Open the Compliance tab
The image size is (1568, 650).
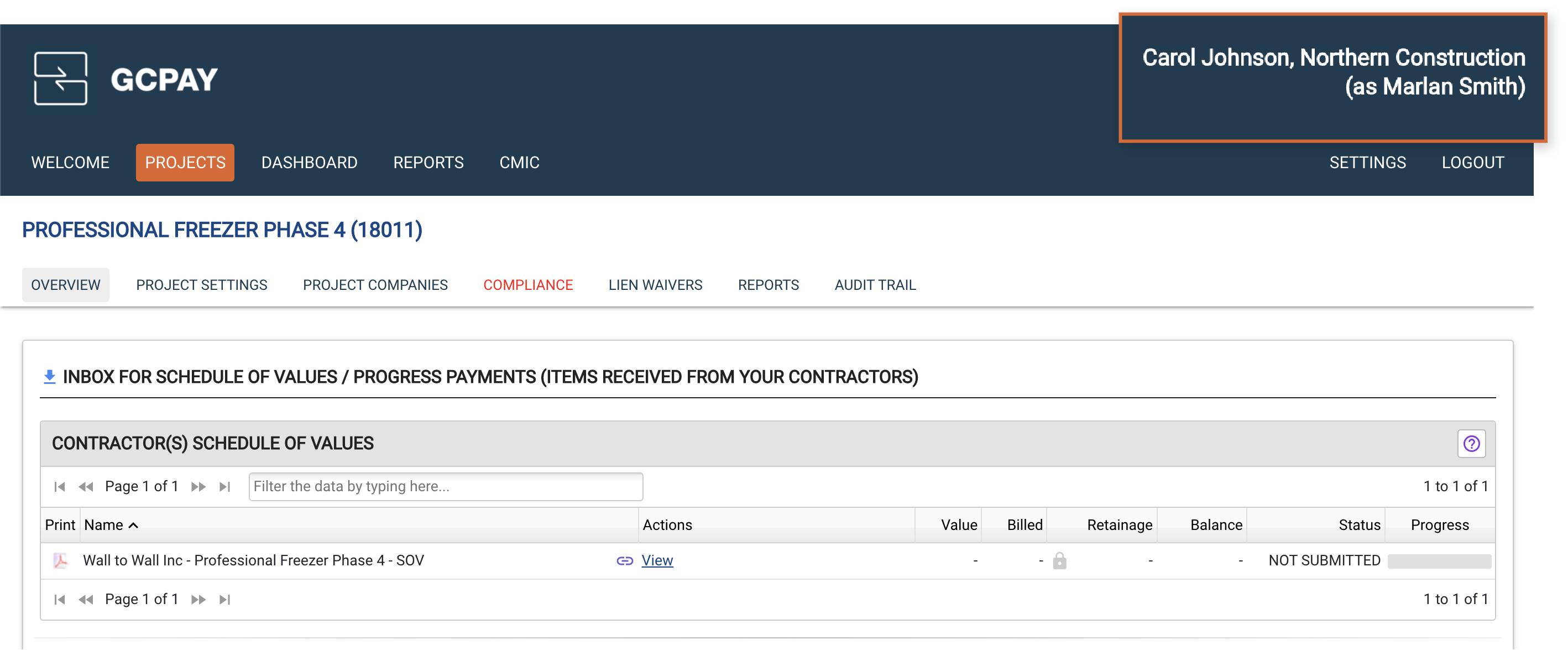pos(528,285)
